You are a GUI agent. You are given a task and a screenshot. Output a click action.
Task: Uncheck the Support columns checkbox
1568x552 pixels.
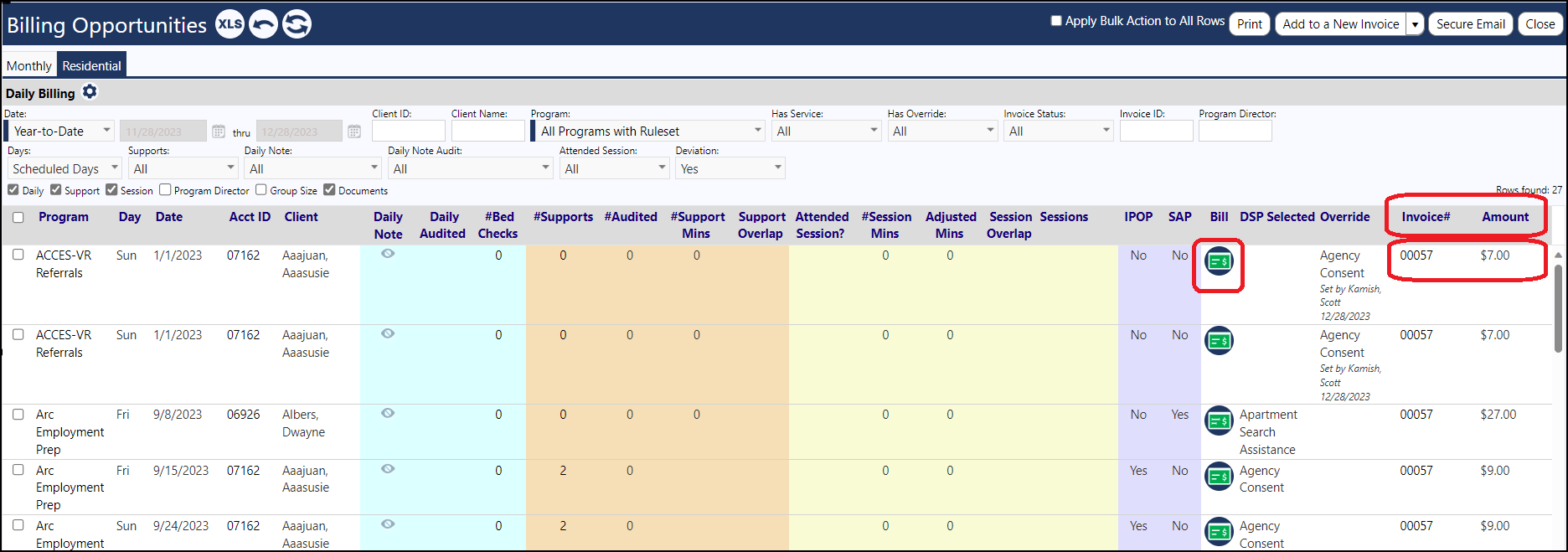pos(56,190)
